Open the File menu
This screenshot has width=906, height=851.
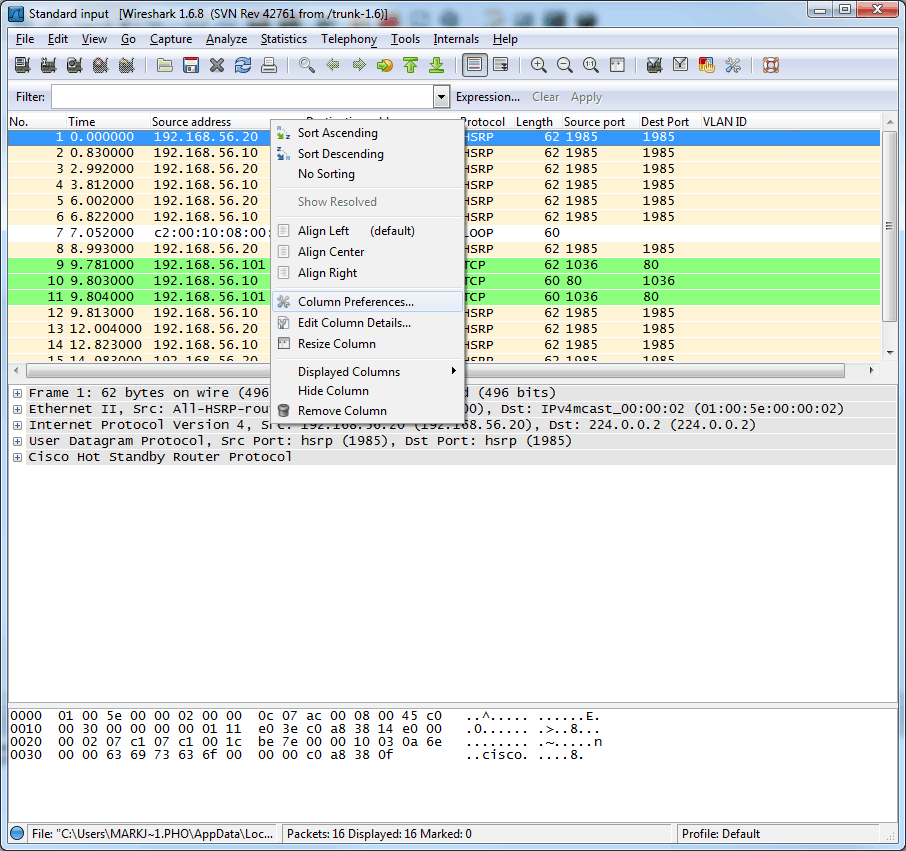(25, 39)
